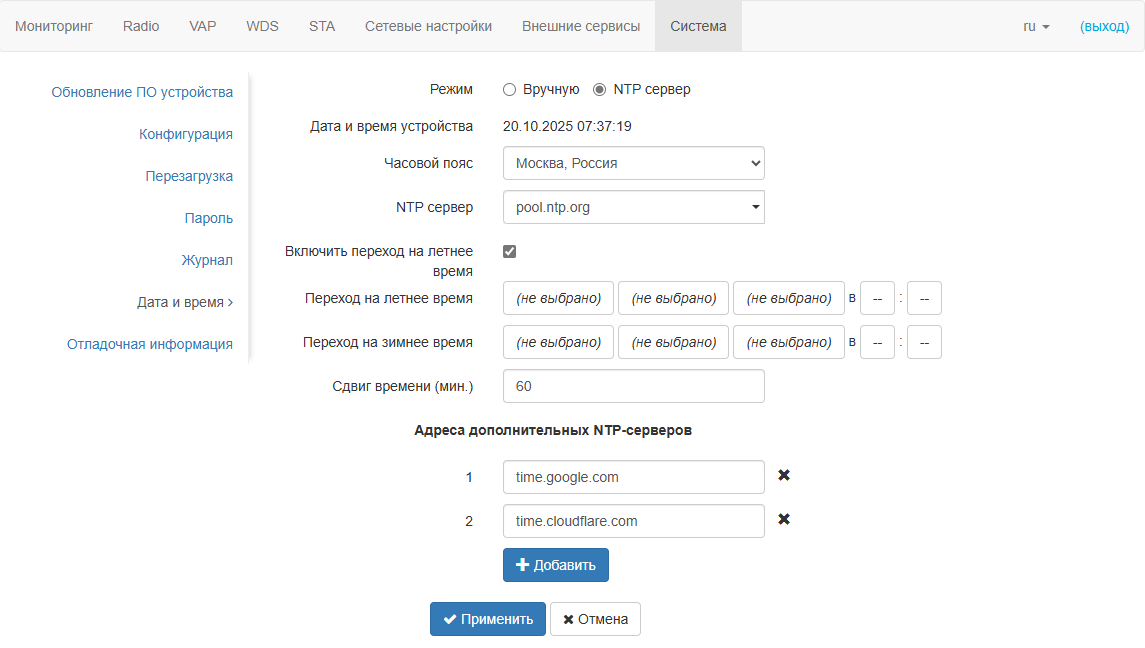Log out via the (выход) link
1145x648 pixels.
coord(1104,26)
